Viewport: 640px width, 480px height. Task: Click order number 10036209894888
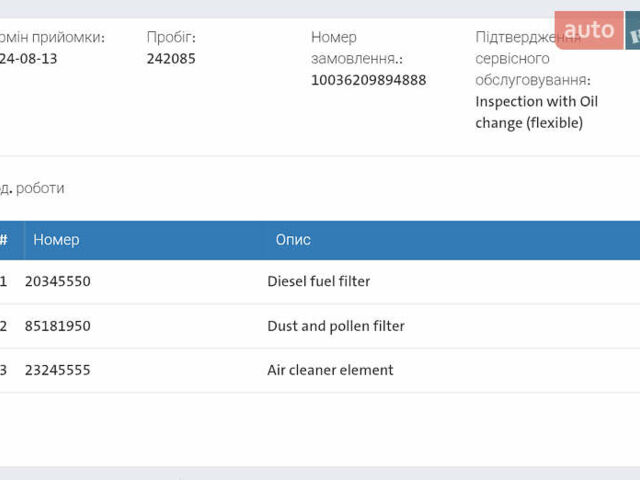[368, 80]
